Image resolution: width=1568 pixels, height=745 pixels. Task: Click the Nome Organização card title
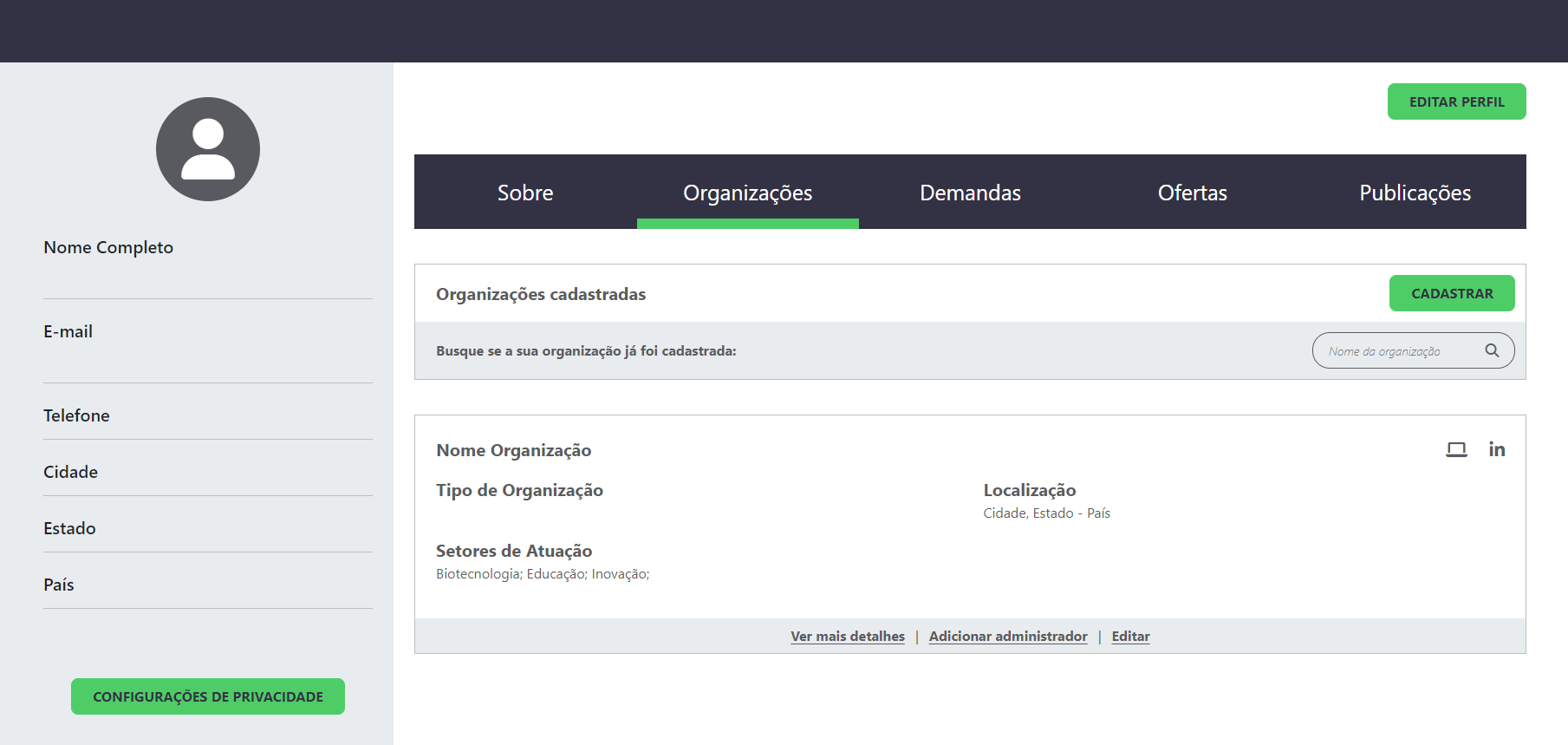tap(513, 450)
